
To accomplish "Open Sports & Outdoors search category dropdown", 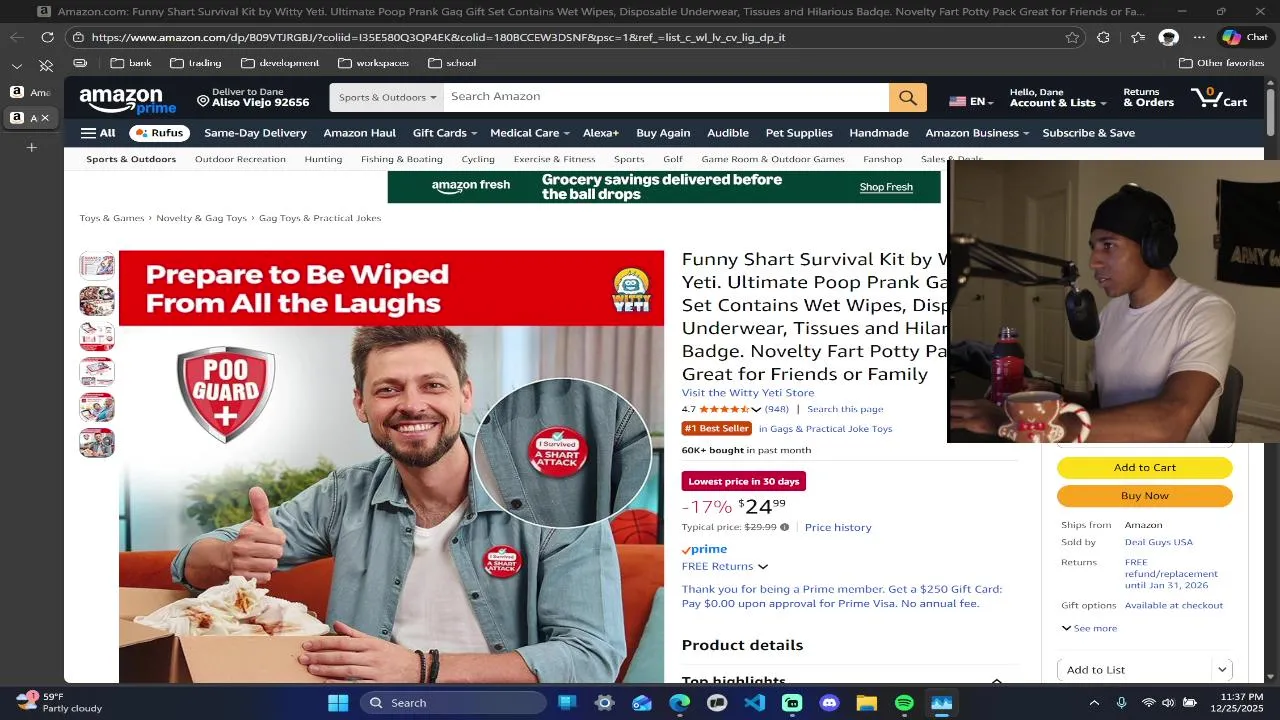I will (x=387, y=97).
